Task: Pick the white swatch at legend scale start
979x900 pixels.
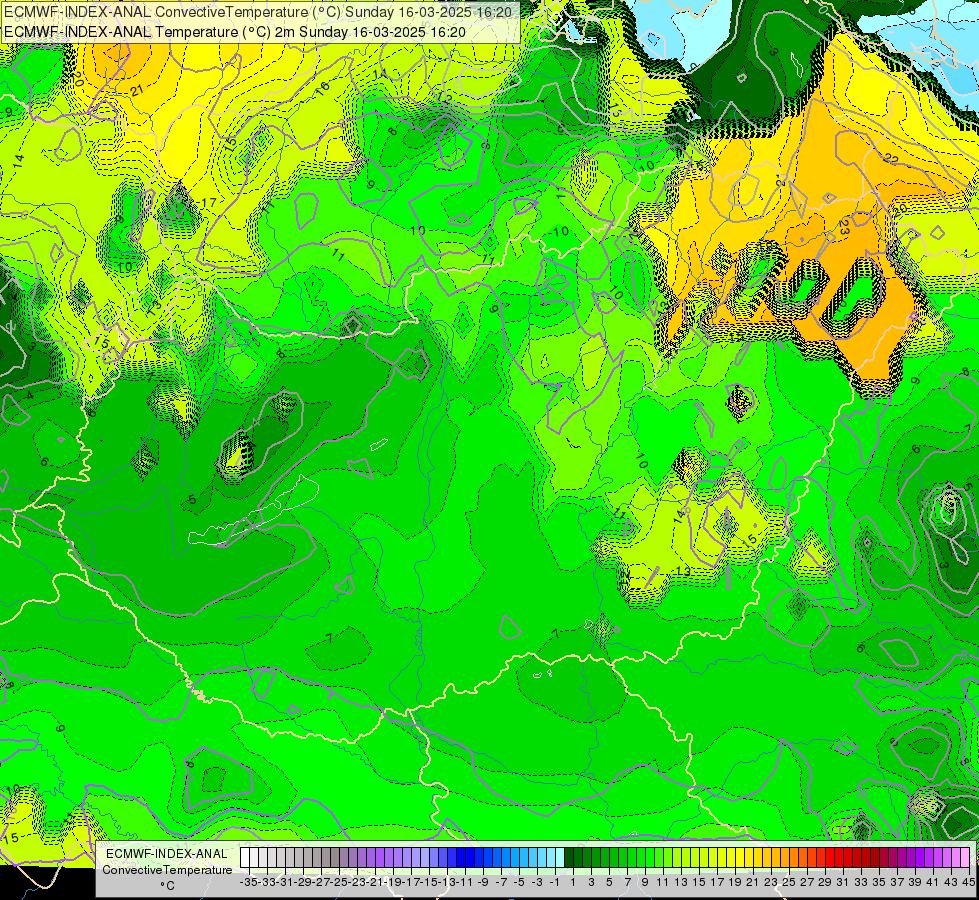Action: [x=245, y=858]
